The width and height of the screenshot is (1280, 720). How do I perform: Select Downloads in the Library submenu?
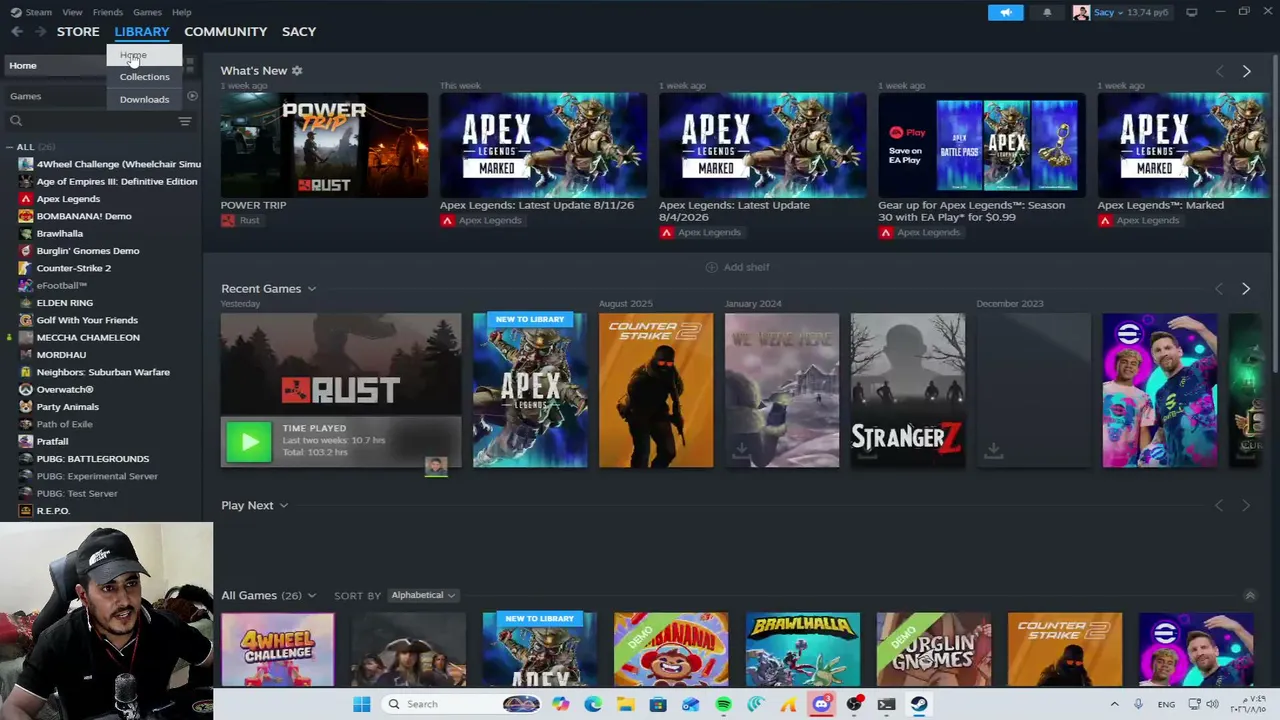[x=145, y=100]
